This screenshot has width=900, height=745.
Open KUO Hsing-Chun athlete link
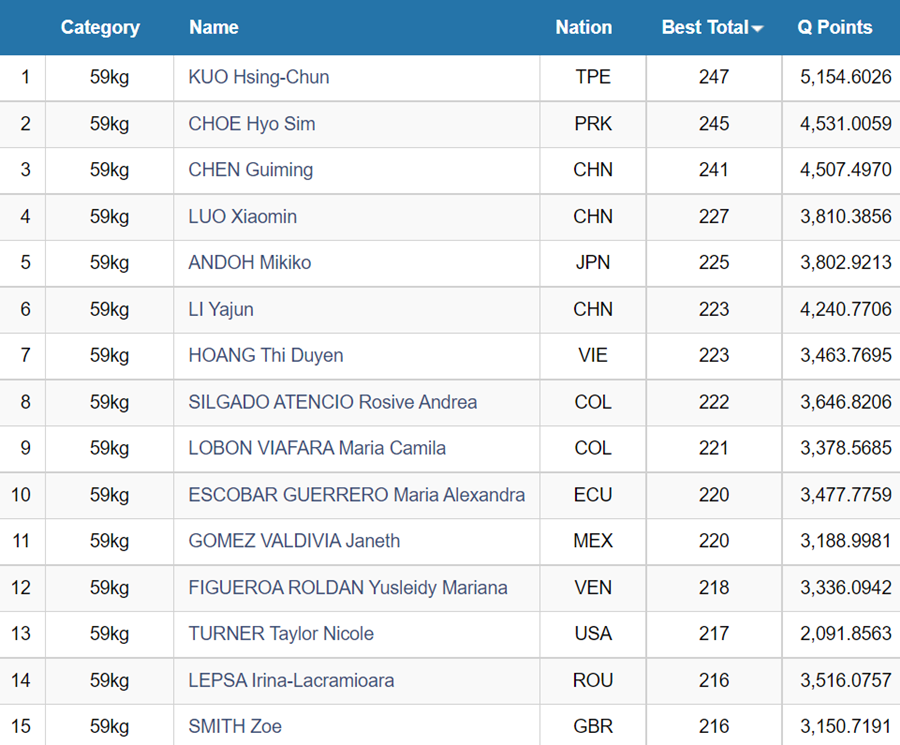259,77
